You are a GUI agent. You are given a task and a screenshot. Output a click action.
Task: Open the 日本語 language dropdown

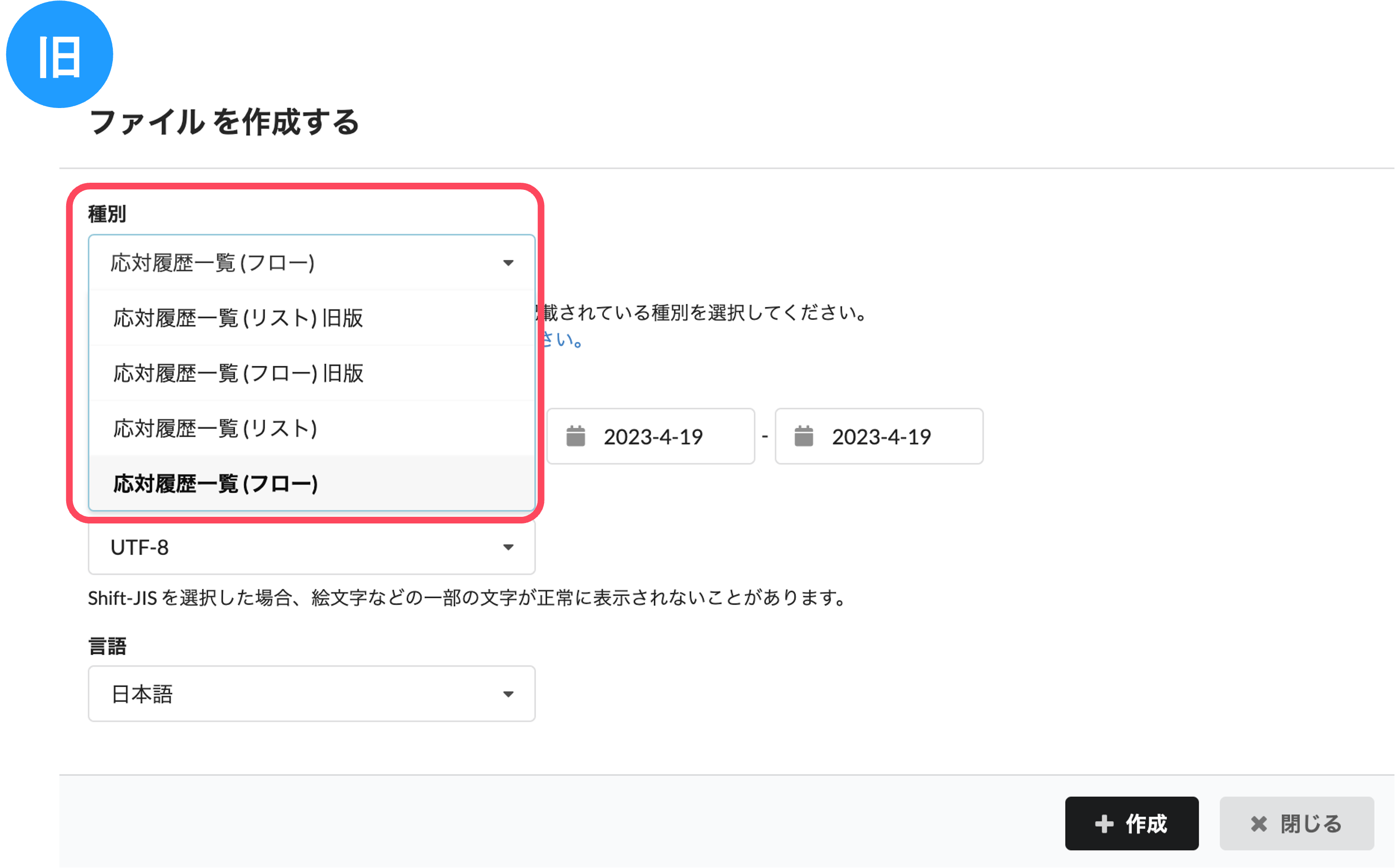(312, 693)
